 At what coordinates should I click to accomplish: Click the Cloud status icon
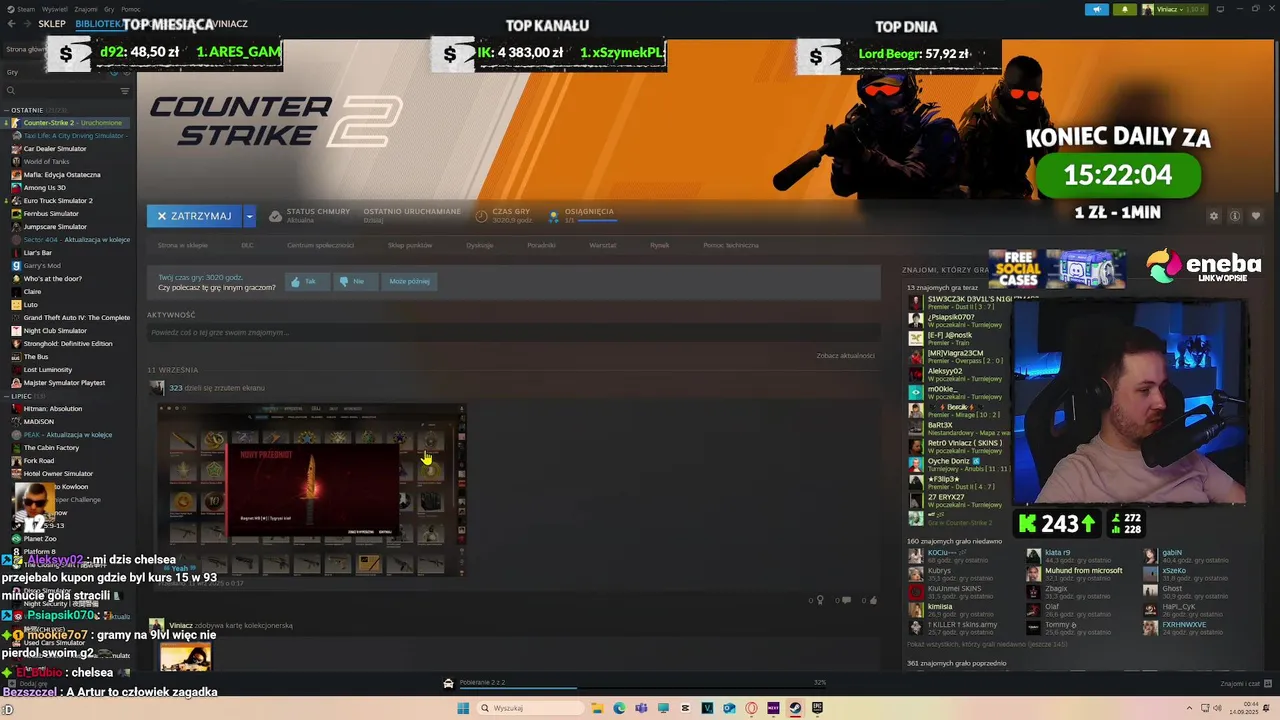[275, 216]
